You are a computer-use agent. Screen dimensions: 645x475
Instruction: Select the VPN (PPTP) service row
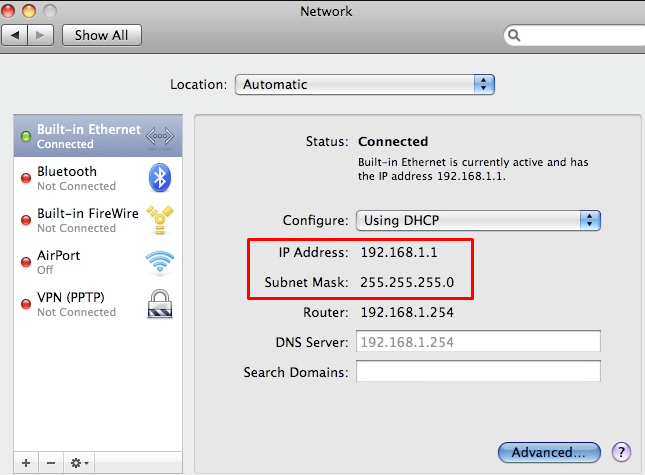click(x=98, y=304)
